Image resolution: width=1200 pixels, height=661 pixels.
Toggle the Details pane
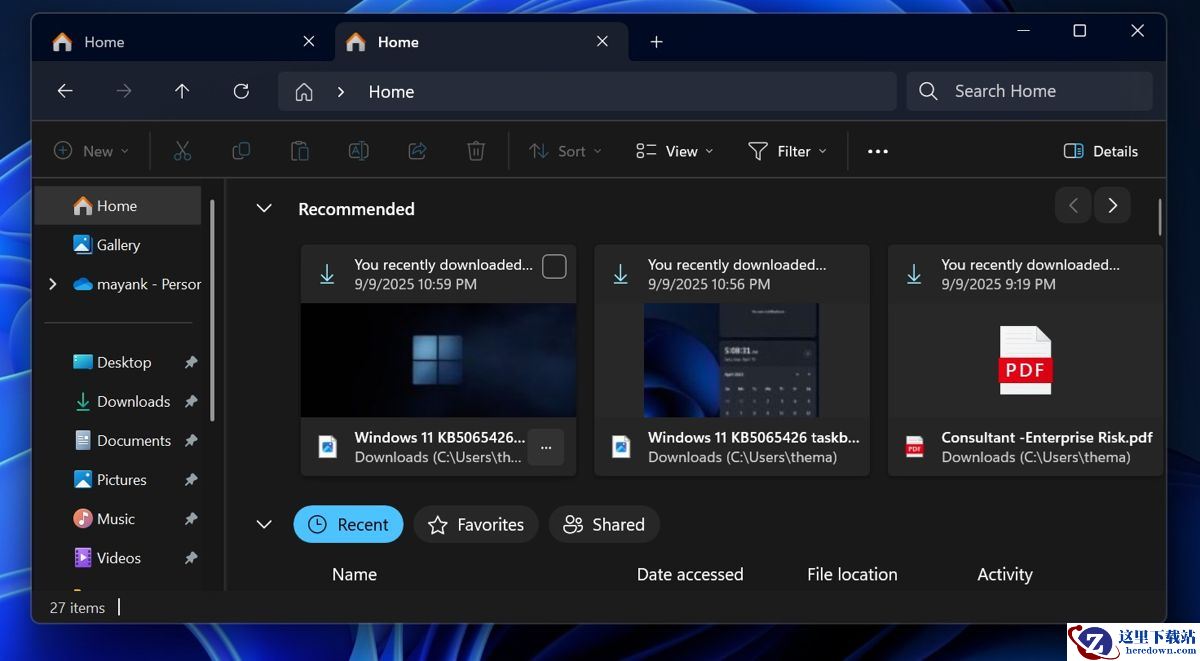pyautogui.click(x=1101, y=151)
